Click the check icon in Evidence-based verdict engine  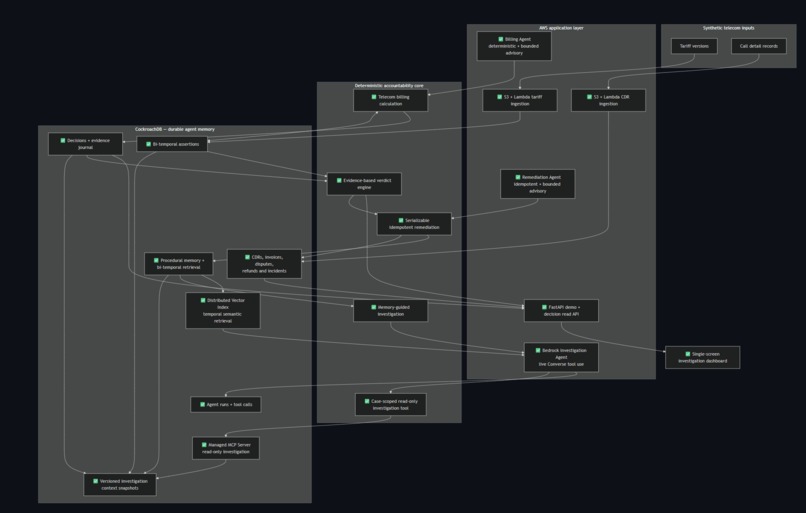[x=339, y=180]
